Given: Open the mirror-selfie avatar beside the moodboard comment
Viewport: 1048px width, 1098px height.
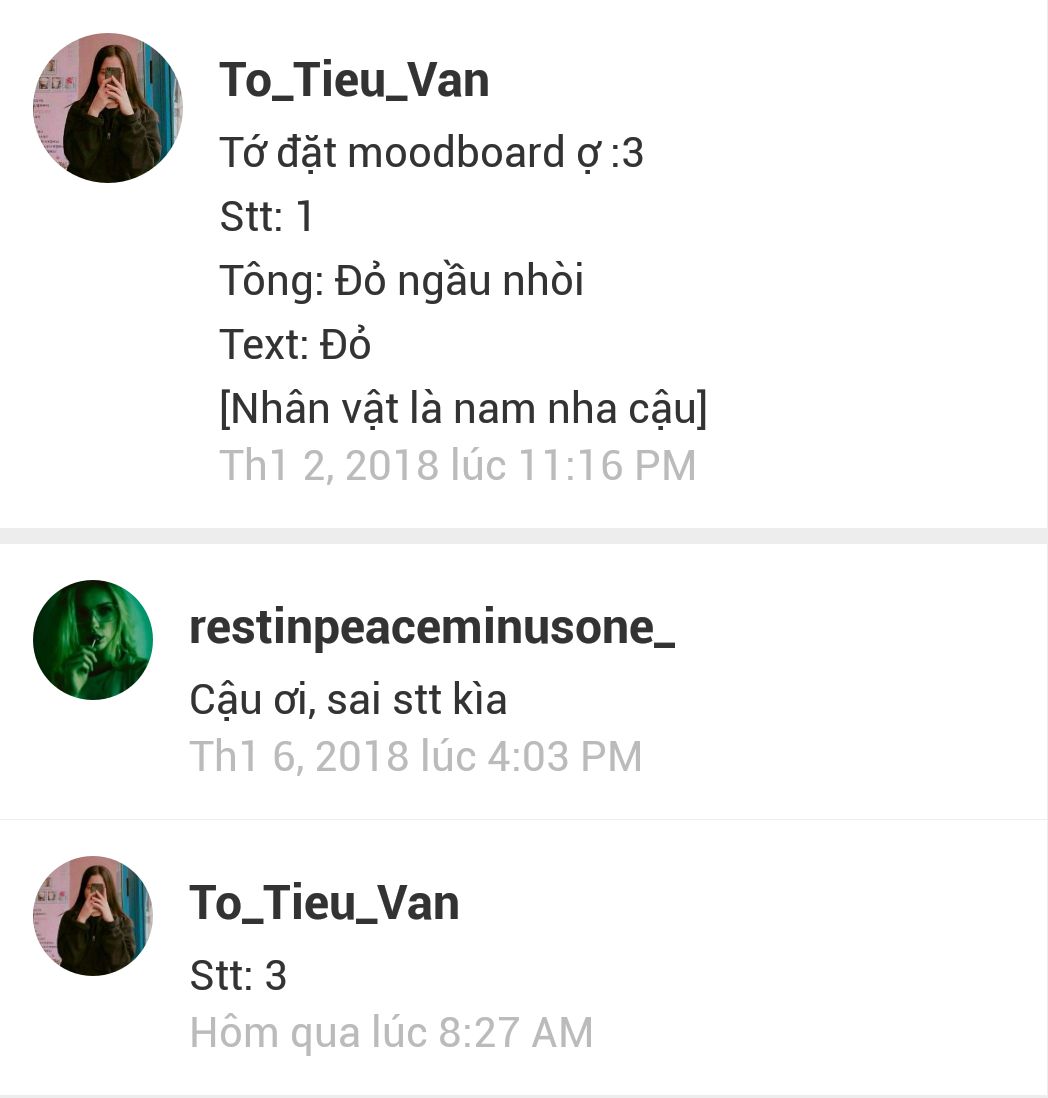Looking at the screenshot, I should [108, 108].
